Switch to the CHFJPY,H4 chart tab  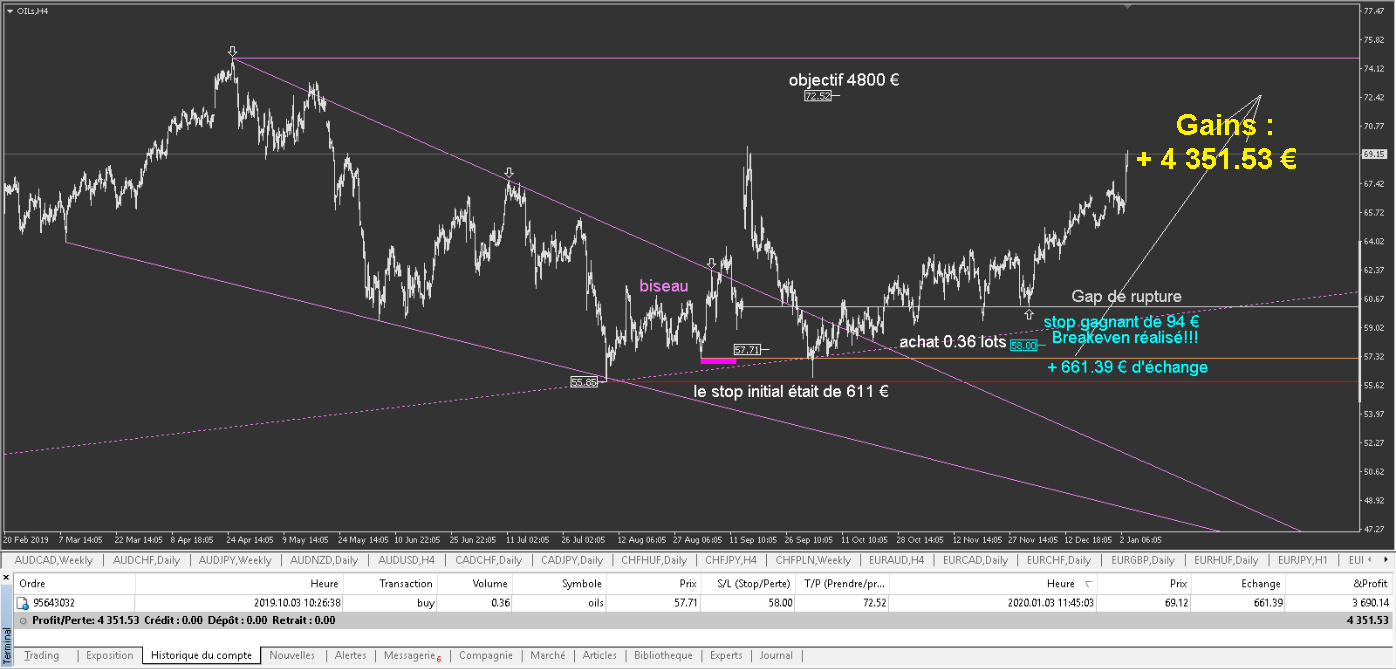(x=731, y=560)
